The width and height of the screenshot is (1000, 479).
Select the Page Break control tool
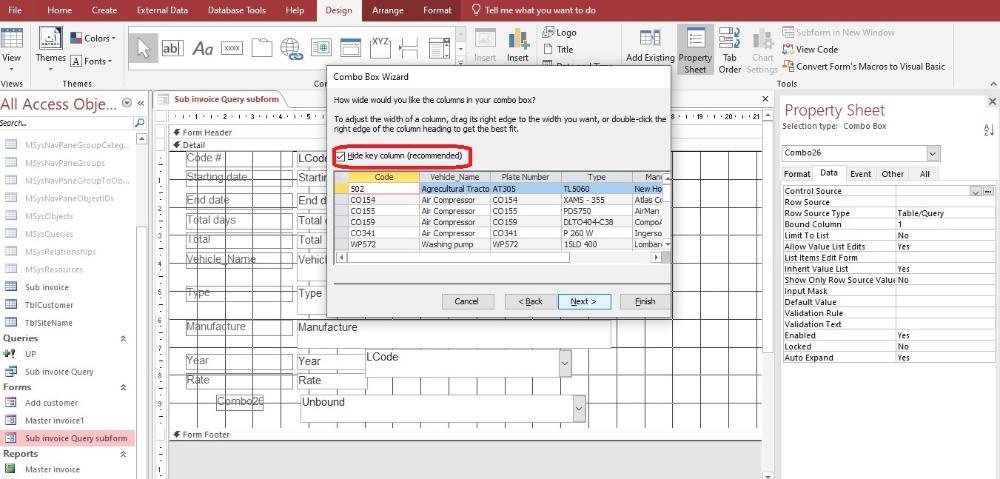point(409,48)
